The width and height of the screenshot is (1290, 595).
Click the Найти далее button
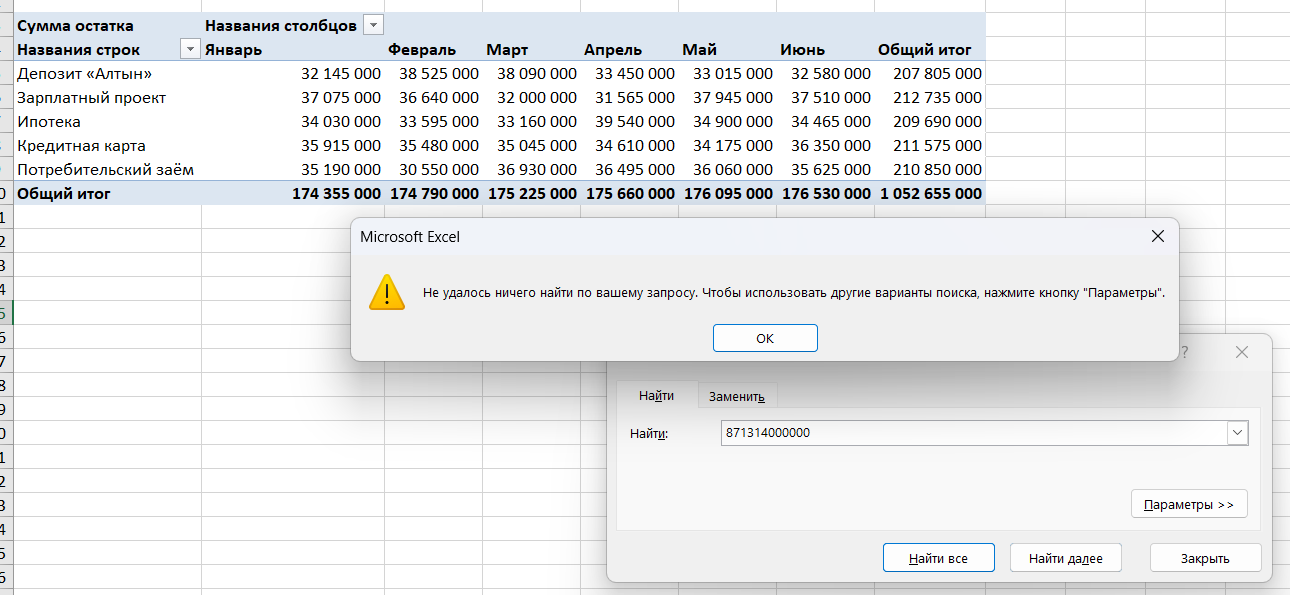point(1066,558)
